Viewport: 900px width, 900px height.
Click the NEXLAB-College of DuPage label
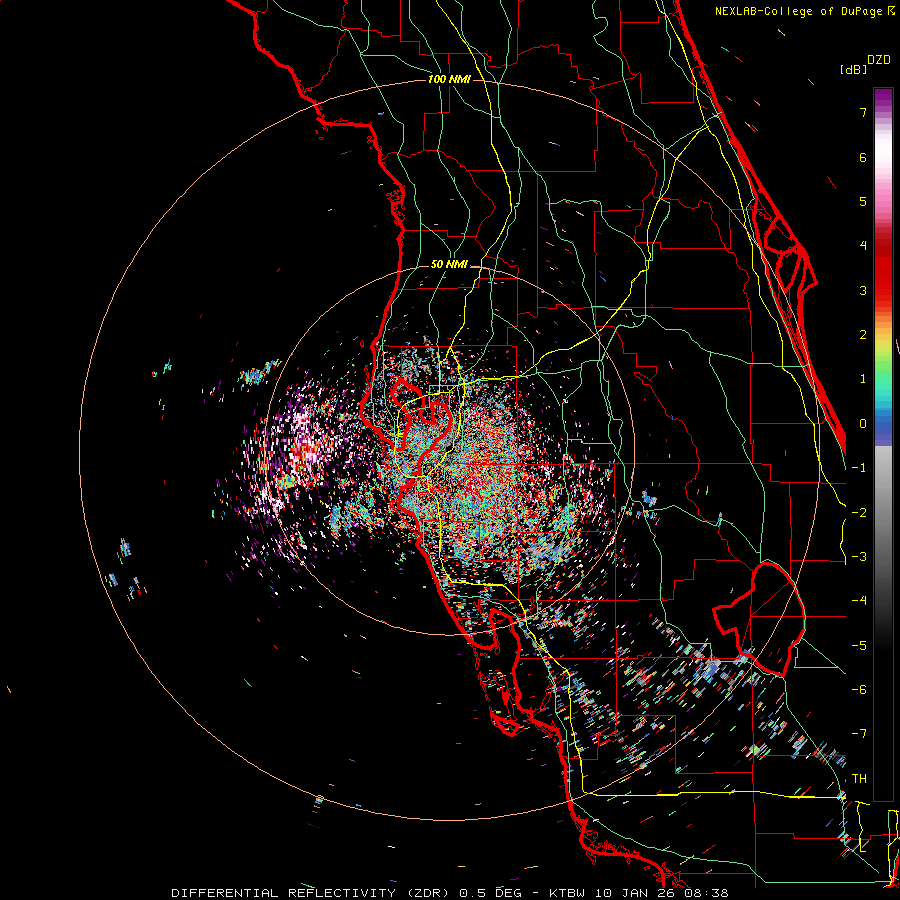pyautogui.click(x=804, y=11)
